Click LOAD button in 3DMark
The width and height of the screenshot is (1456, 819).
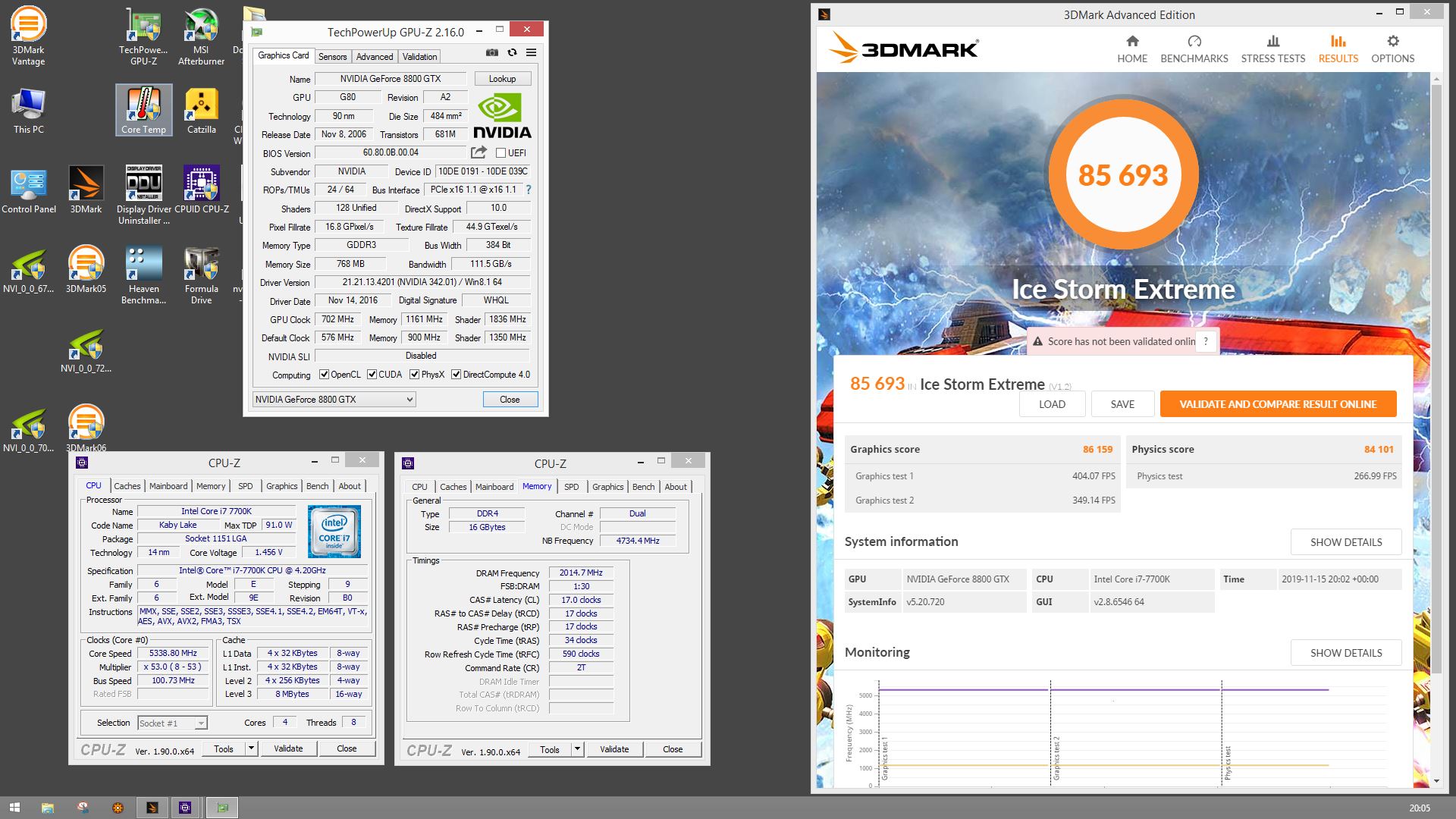coord(1052,404)
